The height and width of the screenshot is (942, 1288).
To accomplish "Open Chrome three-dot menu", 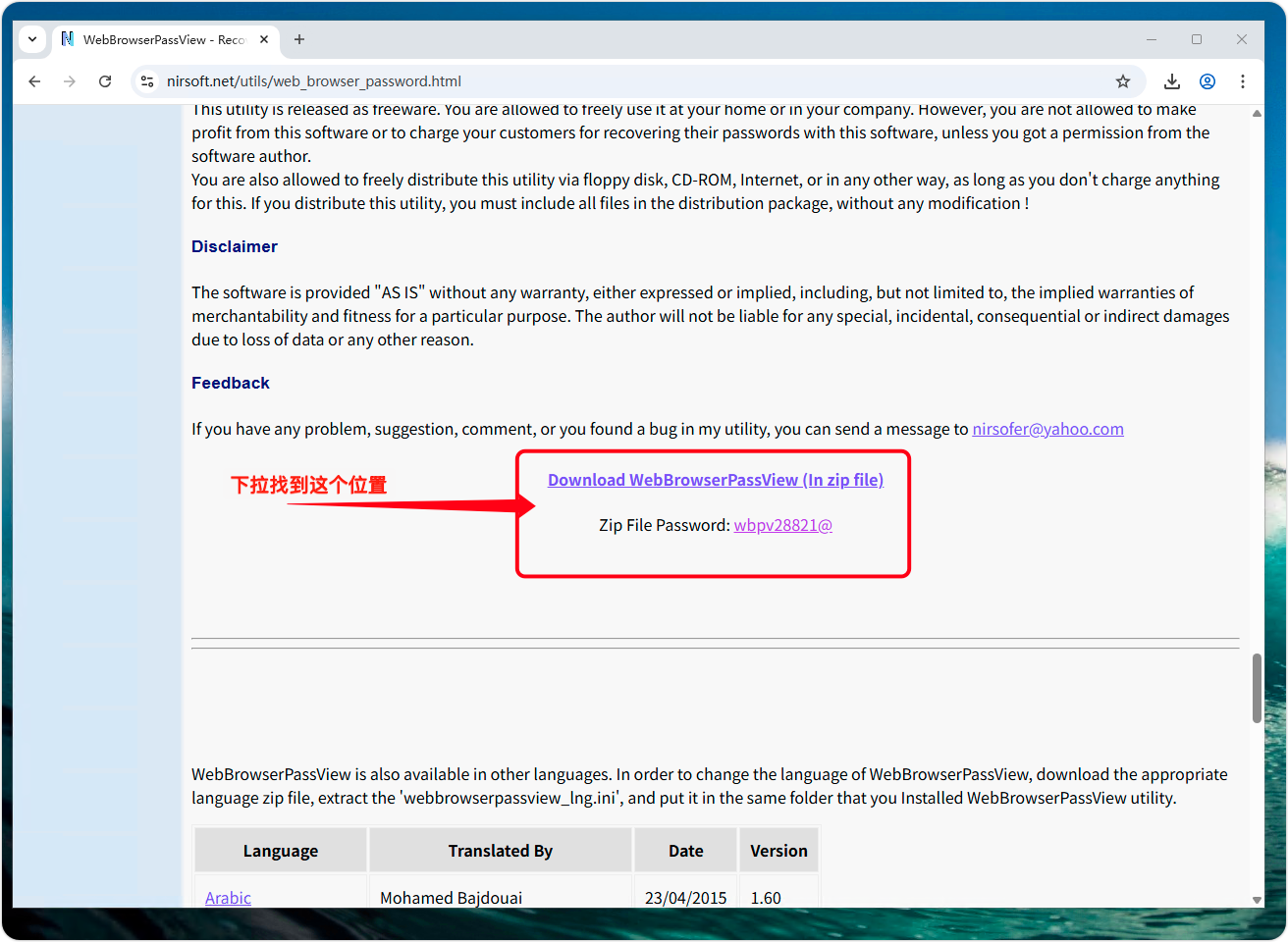I will pos(1243,81).
